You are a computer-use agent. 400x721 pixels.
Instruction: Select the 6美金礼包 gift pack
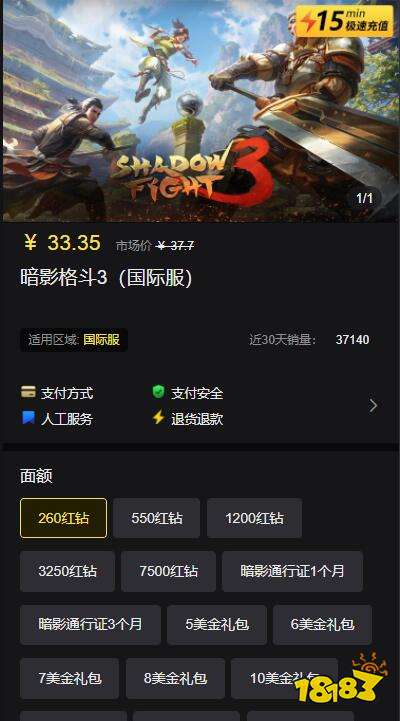tap(322, 624)
